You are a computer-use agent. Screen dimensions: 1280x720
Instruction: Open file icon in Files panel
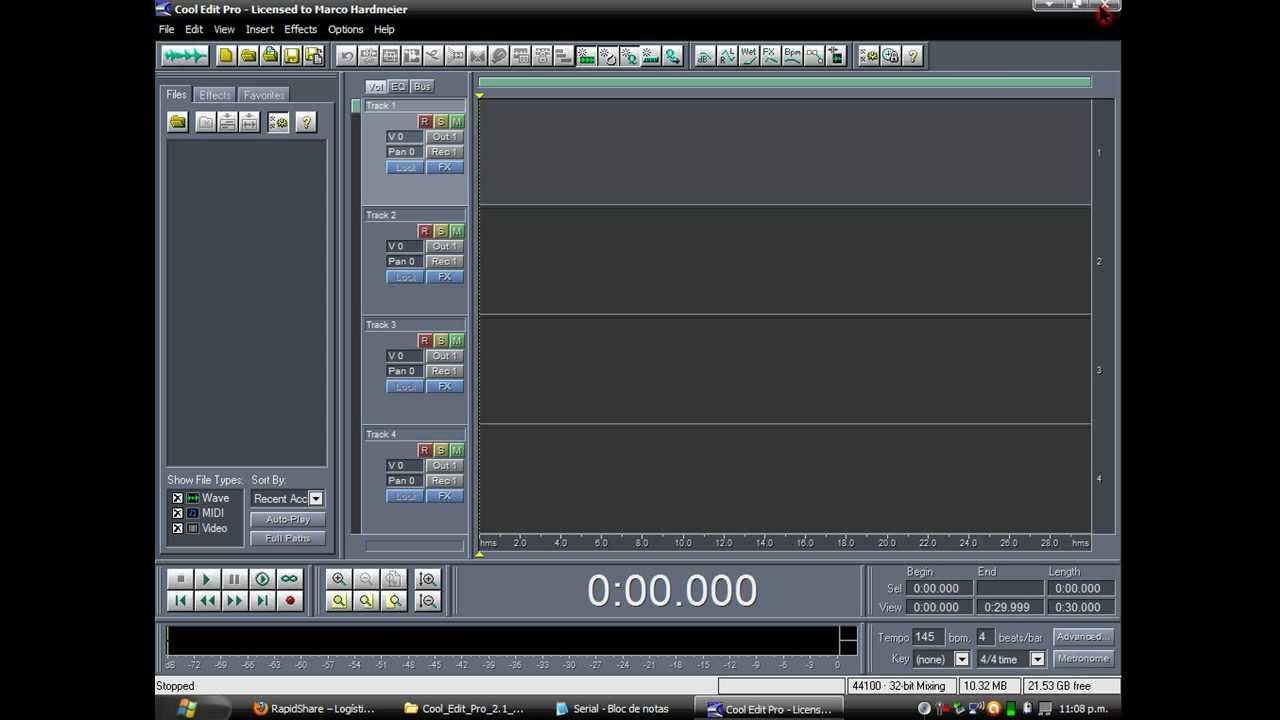(x=178, y=122)
